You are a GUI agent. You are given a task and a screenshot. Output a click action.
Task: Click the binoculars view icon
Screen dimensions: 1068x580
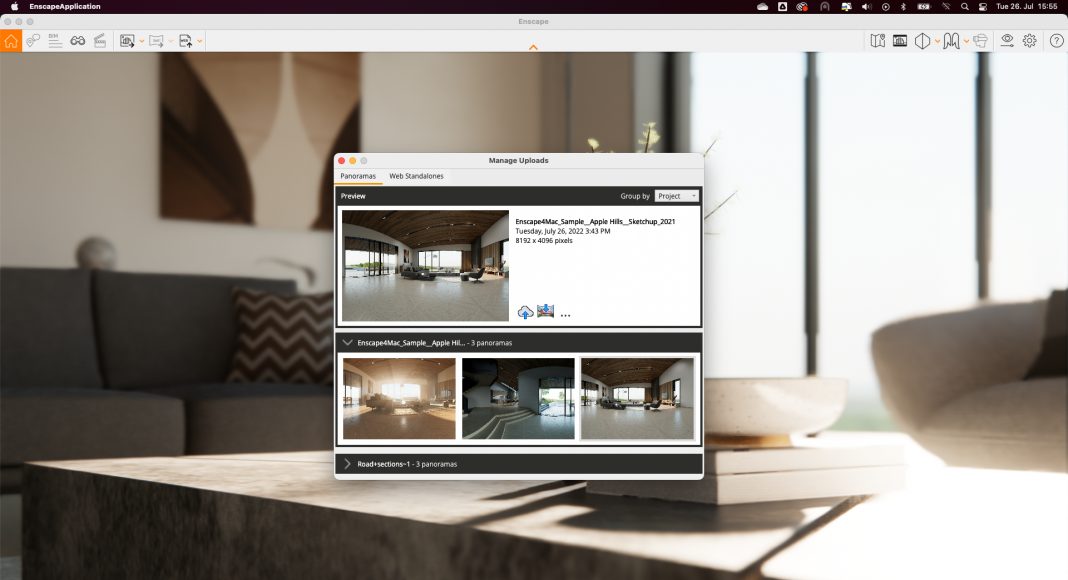point(77,41)
